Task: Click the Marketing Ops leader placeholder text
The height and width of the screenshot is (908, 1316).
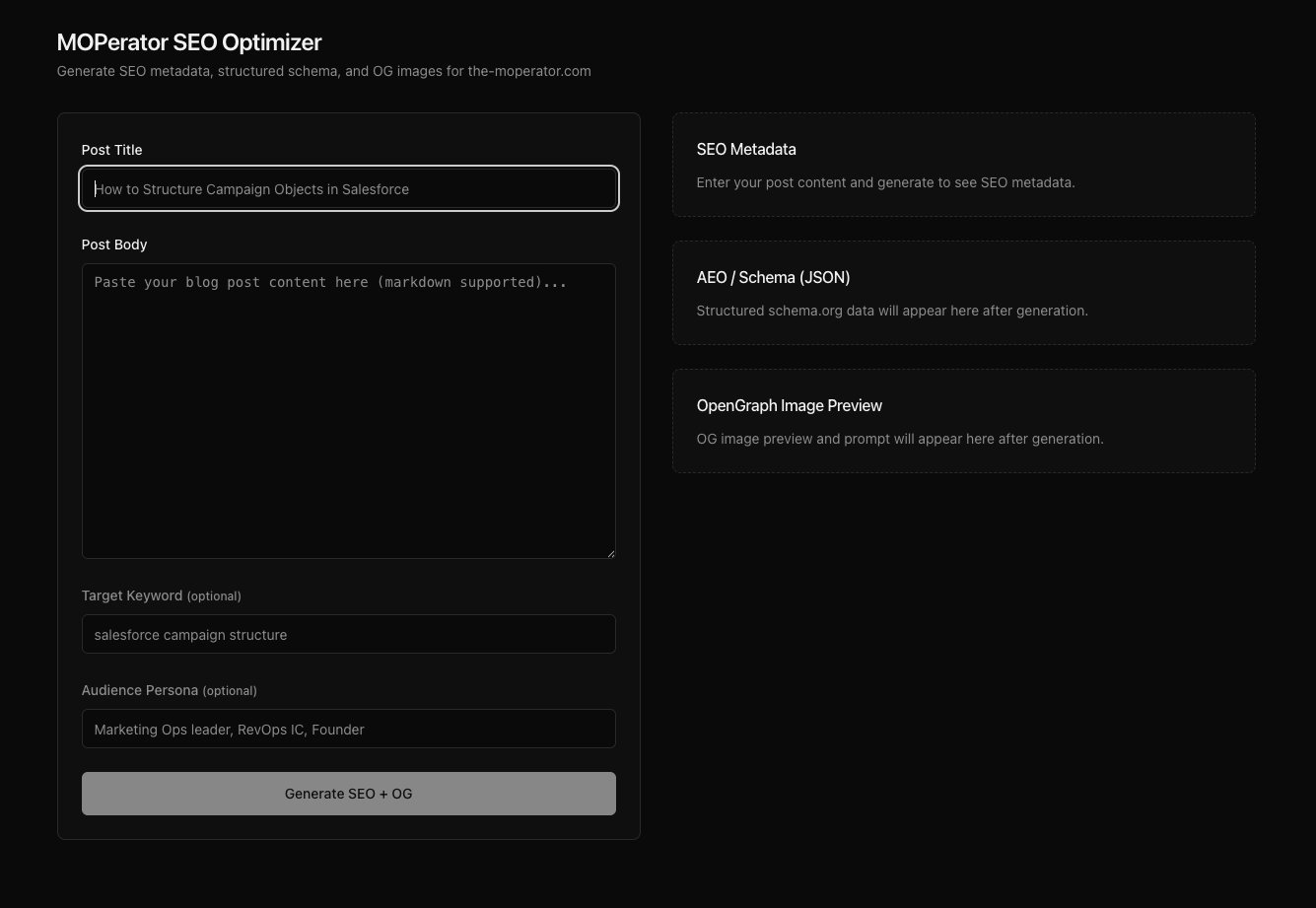Action: pyautogui.click(x=229, y=729)
